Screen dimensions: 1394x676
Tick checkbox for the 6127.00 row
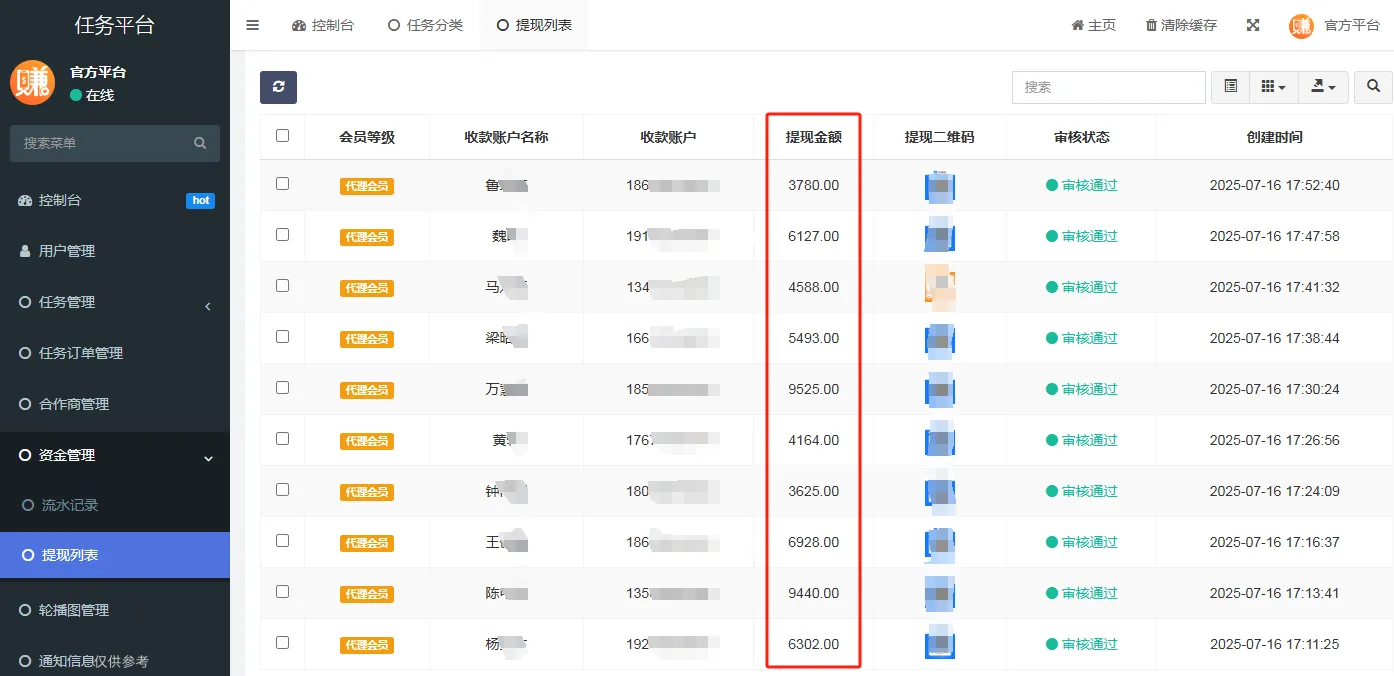pyautogui.click(x=282, y=235)
